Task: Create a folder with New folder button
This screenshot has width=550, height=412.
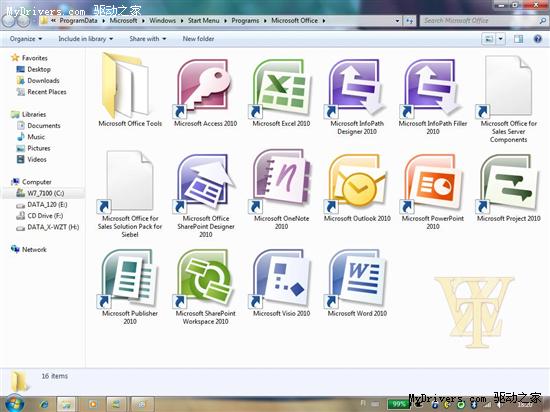Action: (198, 39)
